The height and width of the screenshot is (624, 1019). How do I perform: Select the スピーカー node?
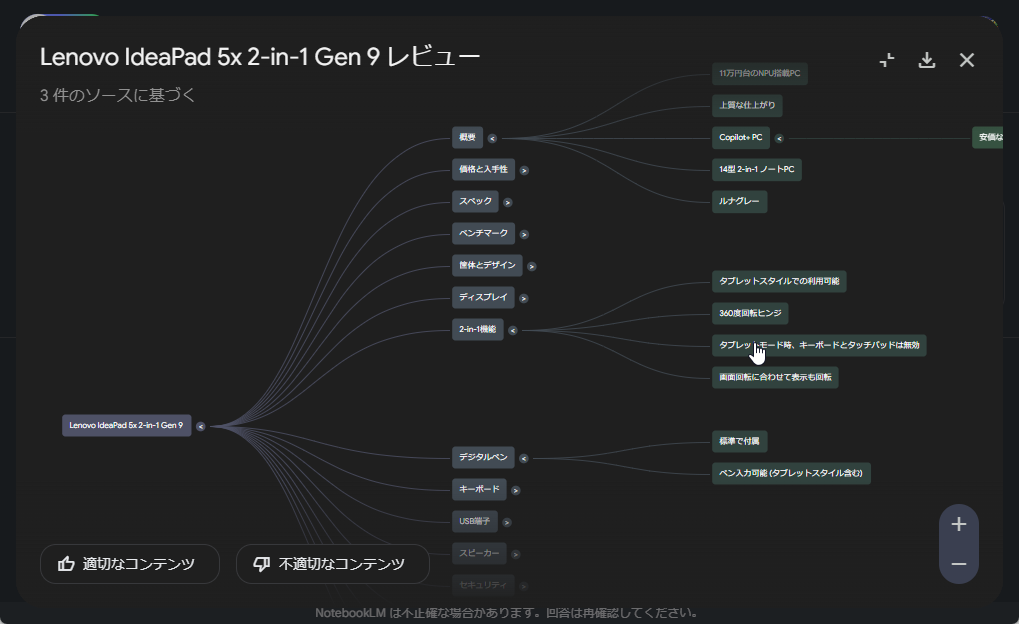479,553
